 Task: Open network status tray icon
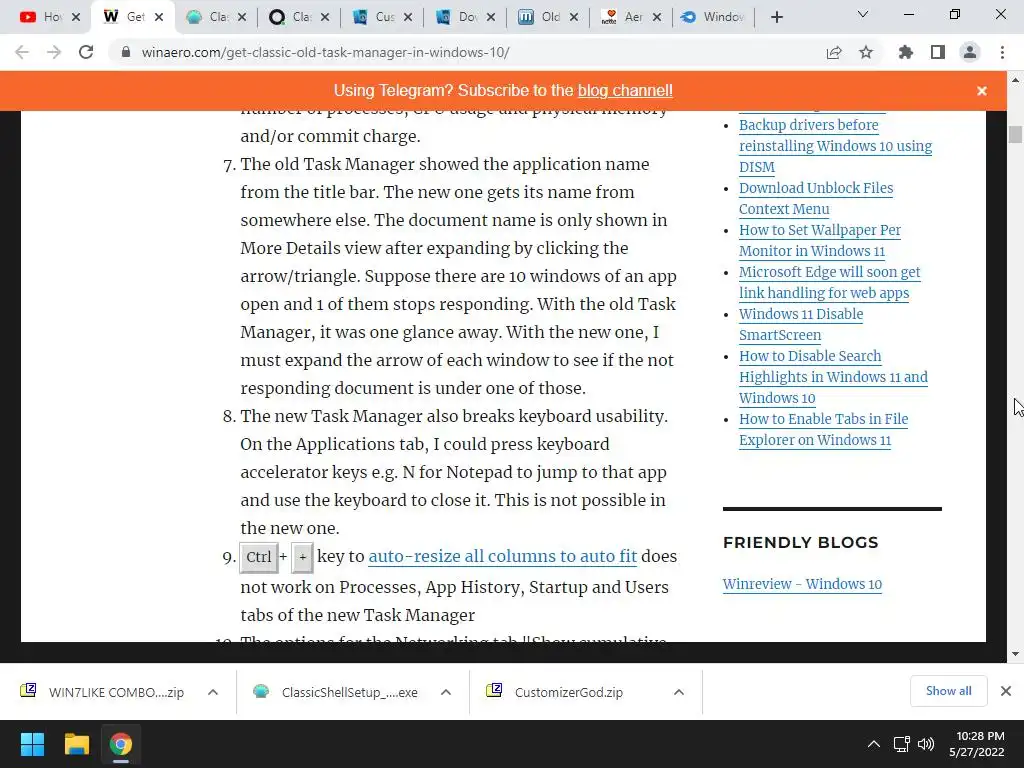pos(902,744)
